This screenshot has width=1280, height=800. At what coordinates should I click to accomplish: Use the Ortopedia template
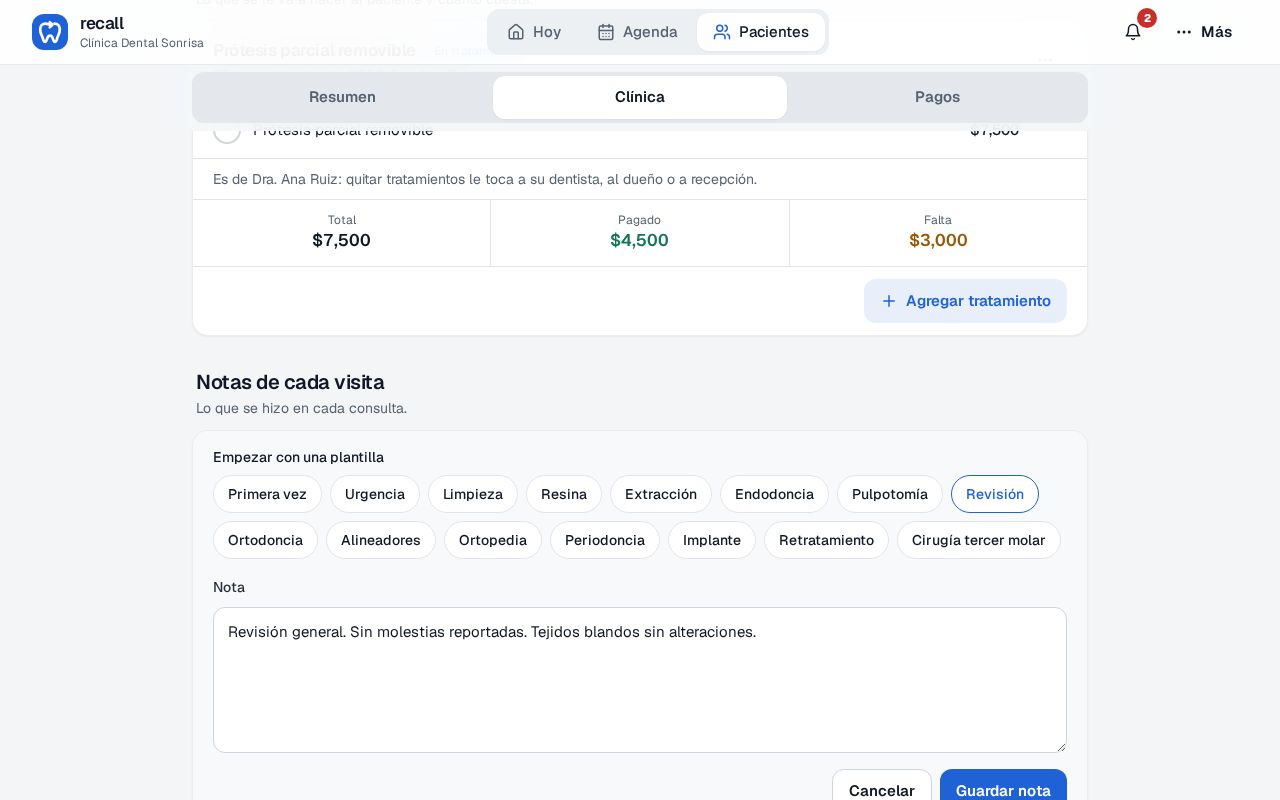tap(493, 540)
